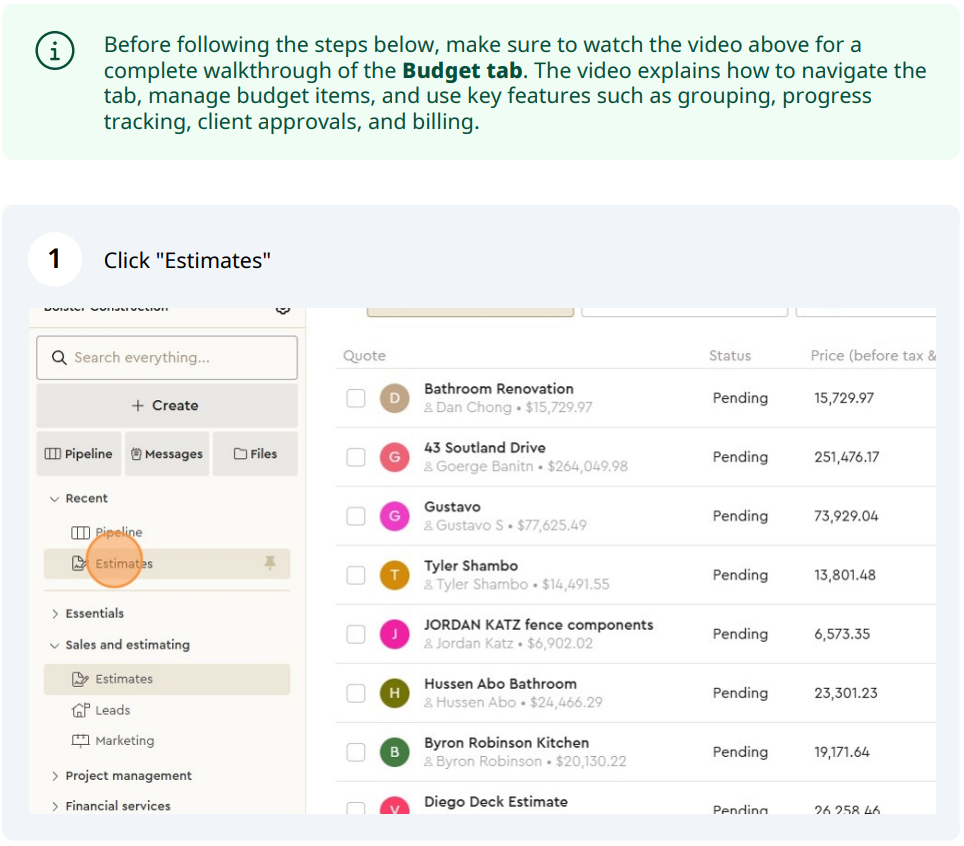Click the settings gear icon at sidebar top
The image size is (964, 846).
(283, 310)
